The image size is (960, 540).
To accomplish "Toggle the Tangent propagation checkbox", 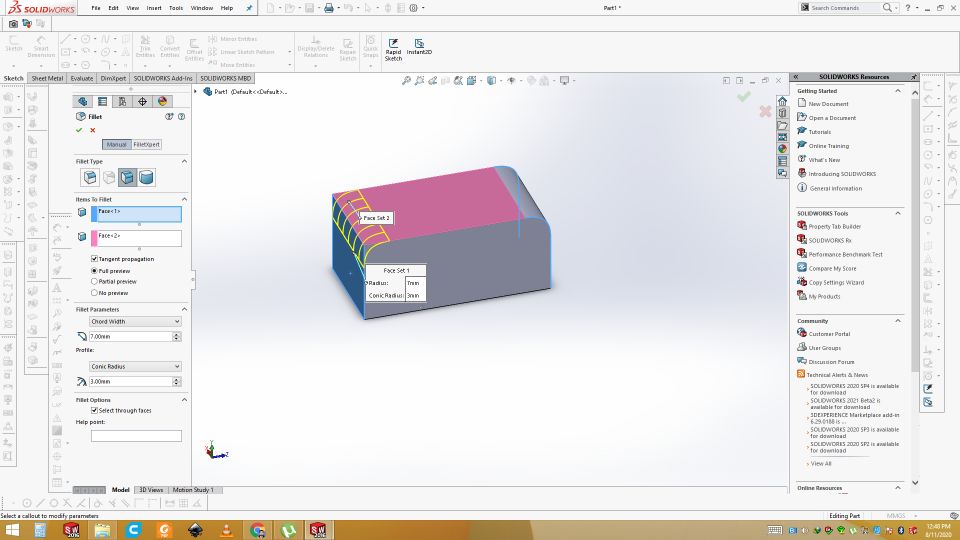I will coord(94,259).
